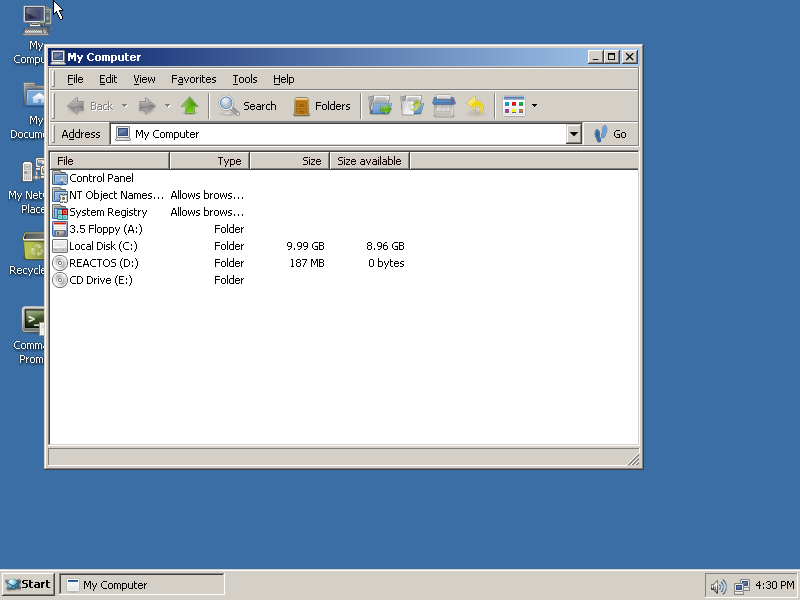This screenshot has width=800, height=600.
Task: Sort by Size available column header
Action: click(x=369, y=161)
